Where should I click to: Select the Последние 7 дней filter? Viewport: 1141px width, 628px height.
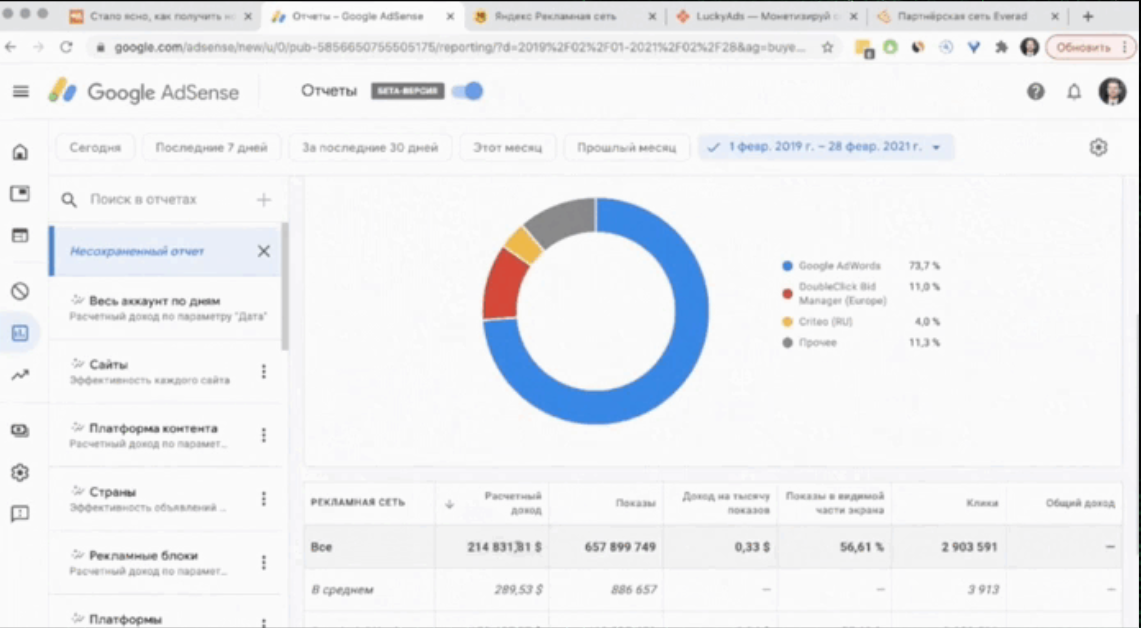212,147
